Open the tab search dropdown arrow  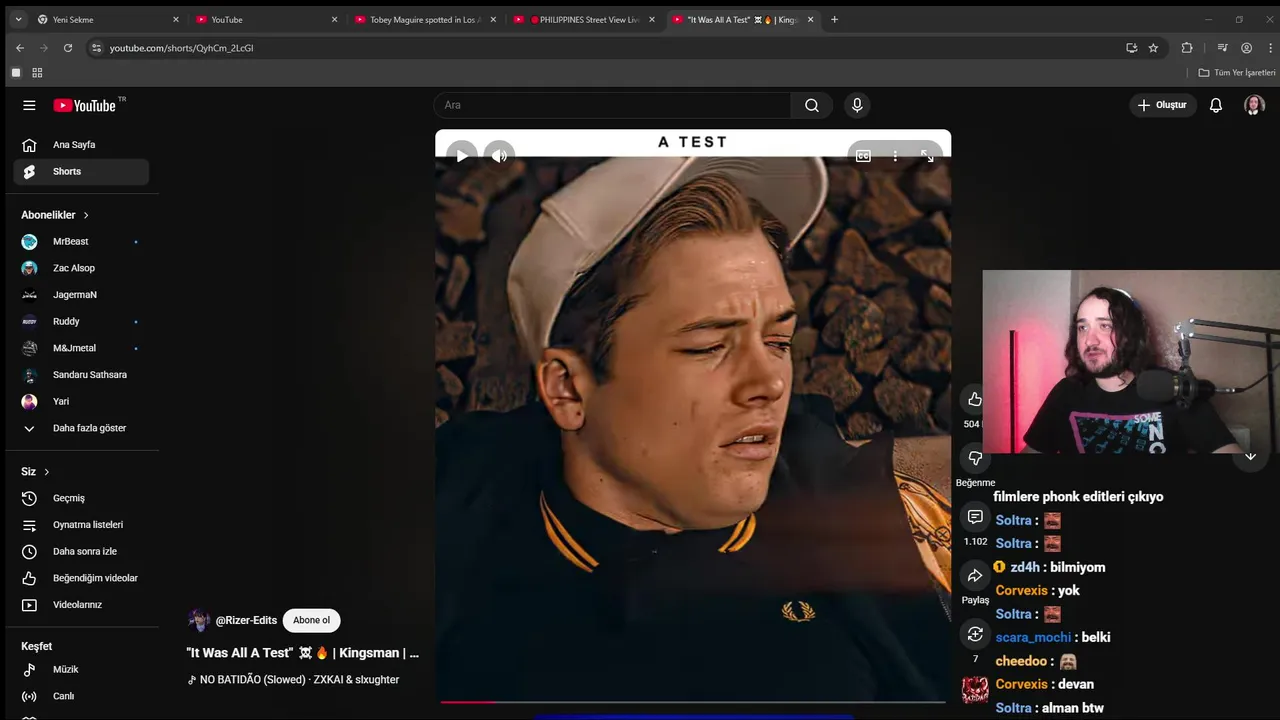(17, 19)
